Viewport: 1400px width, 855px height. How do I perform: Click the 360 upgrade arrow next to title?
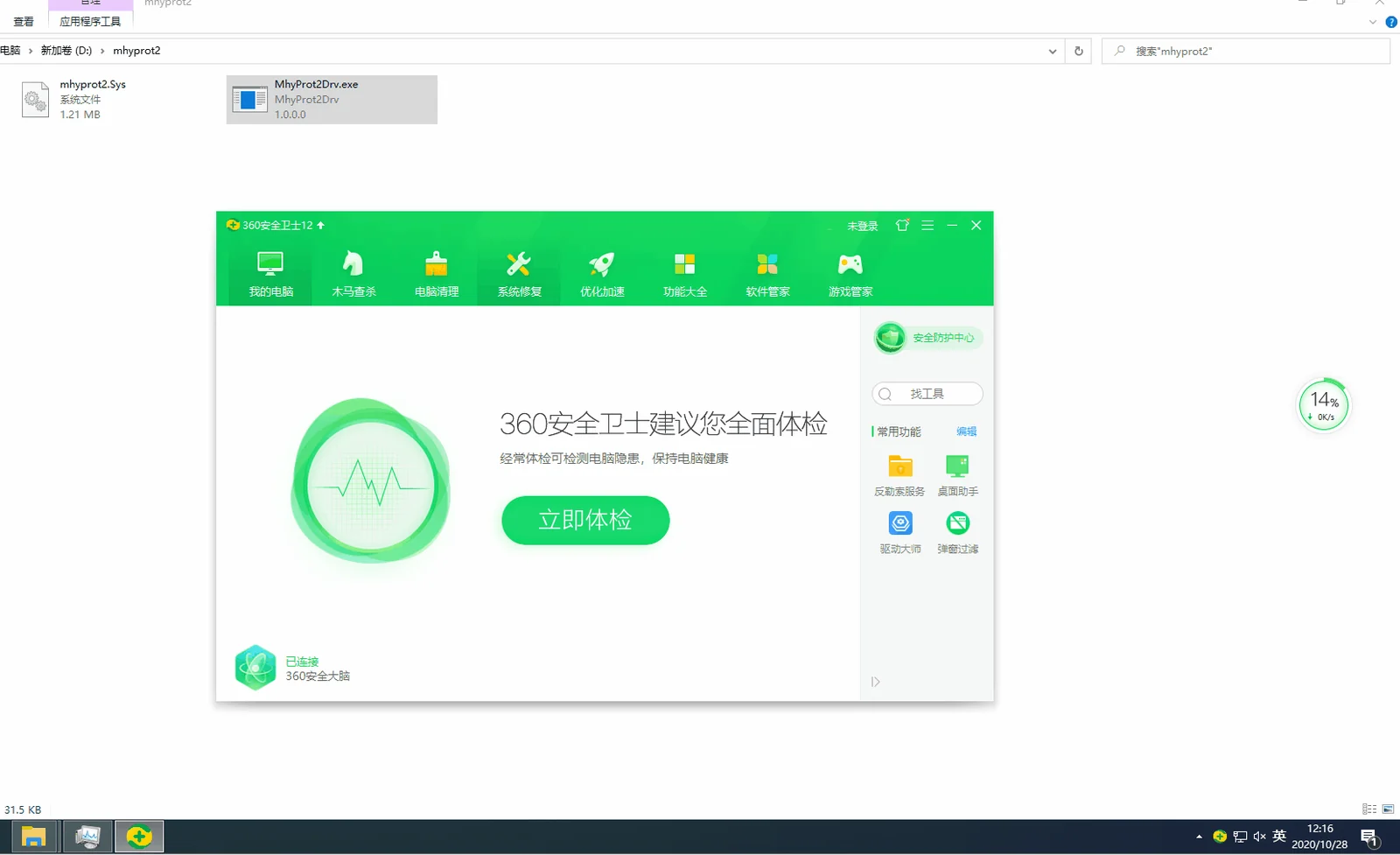pos(320,225)
